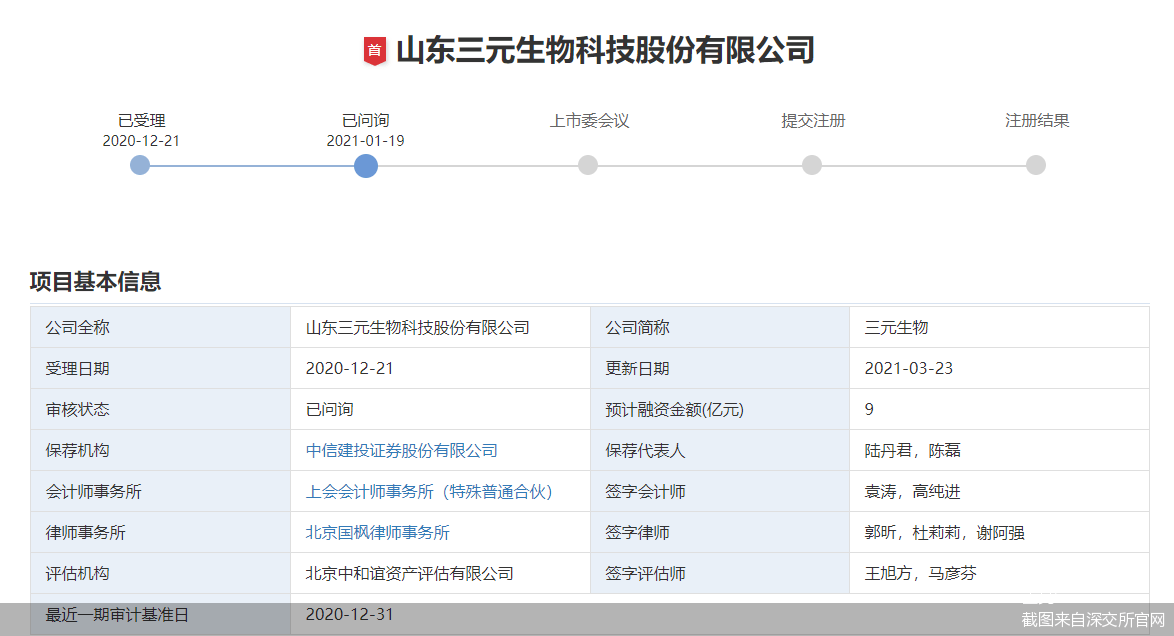The image size is (1174, 636).
Task: Select the 提交注册 stage label
Action: coord(813,121)
